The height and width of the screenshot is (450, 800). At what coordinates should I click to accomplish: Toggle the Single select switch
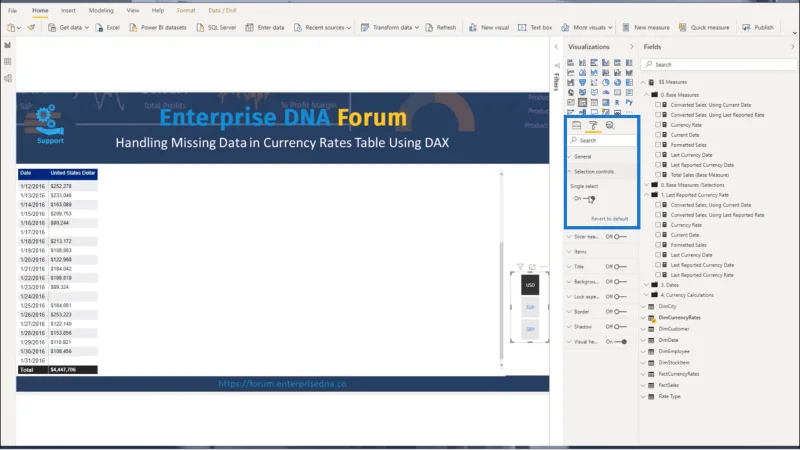click(x=589, y=198)
